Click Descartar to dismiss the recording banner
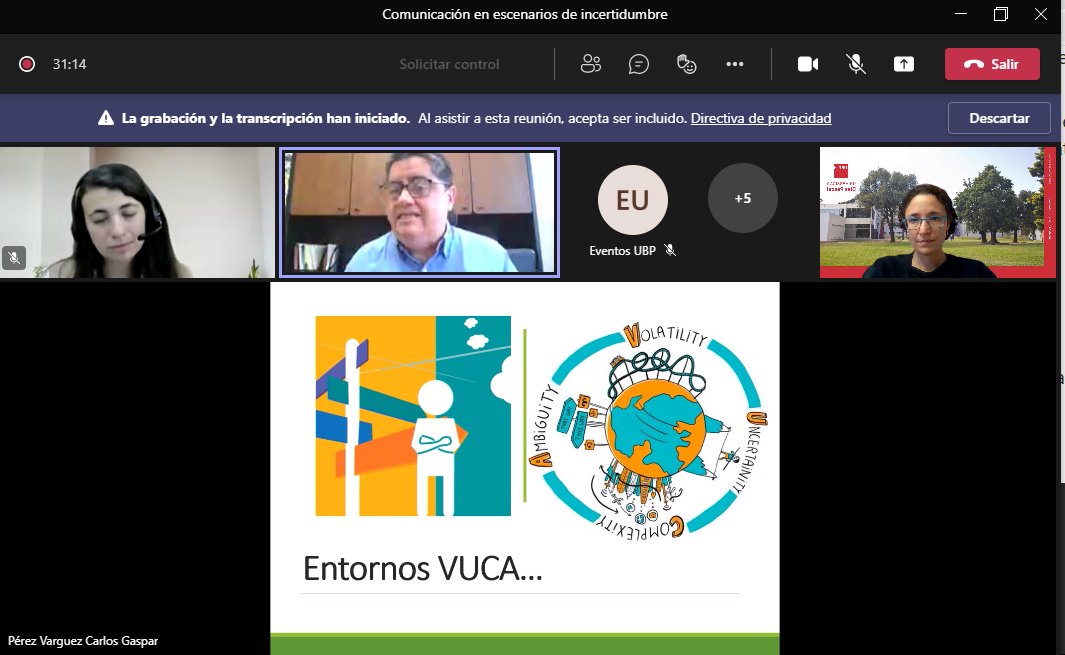The width and height of the screenshot is (1065, 655). 998,117
